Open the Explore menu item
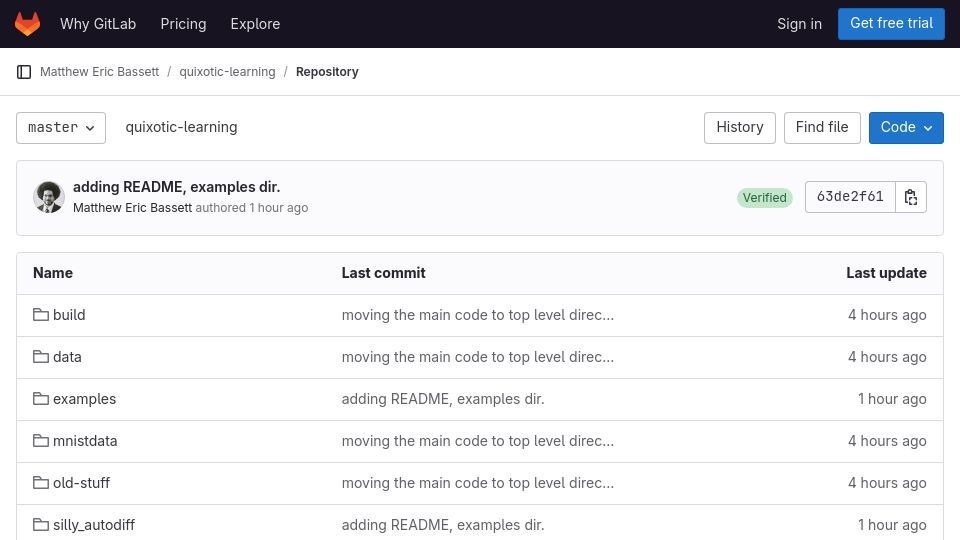Screen dimensions: 960x540 tap(255, 24)
